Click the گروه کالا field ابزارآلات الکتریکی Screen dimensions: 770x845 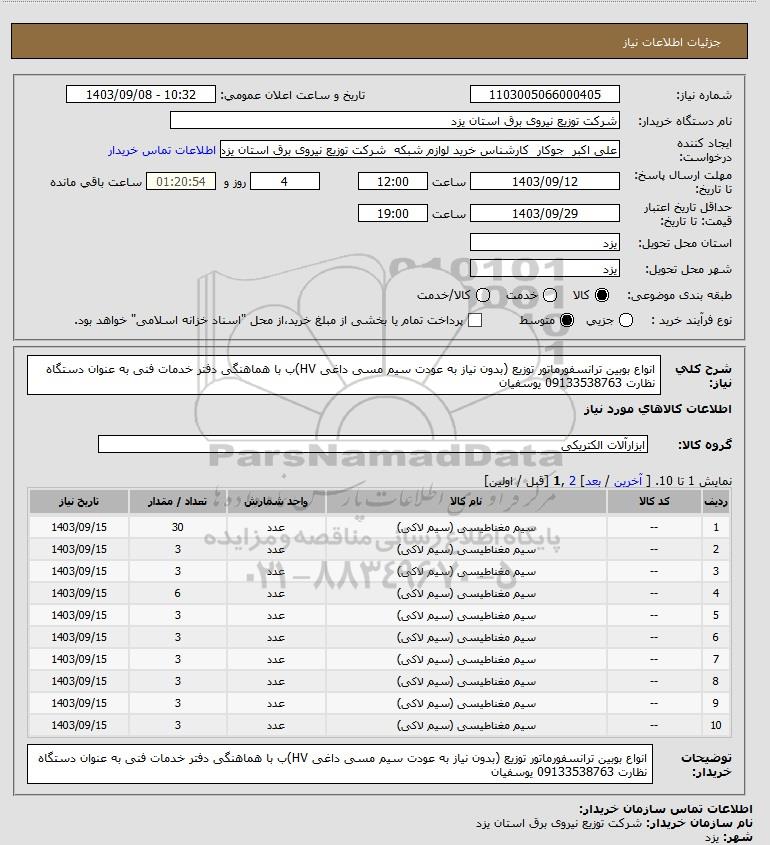pyautogui.click(x=373, y=445)
